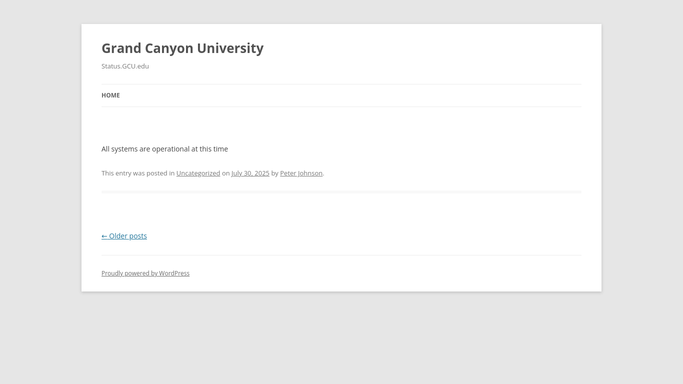683x384 pixels.
Task: Go to the HOME menu item
Action: (x=111, y=95)
